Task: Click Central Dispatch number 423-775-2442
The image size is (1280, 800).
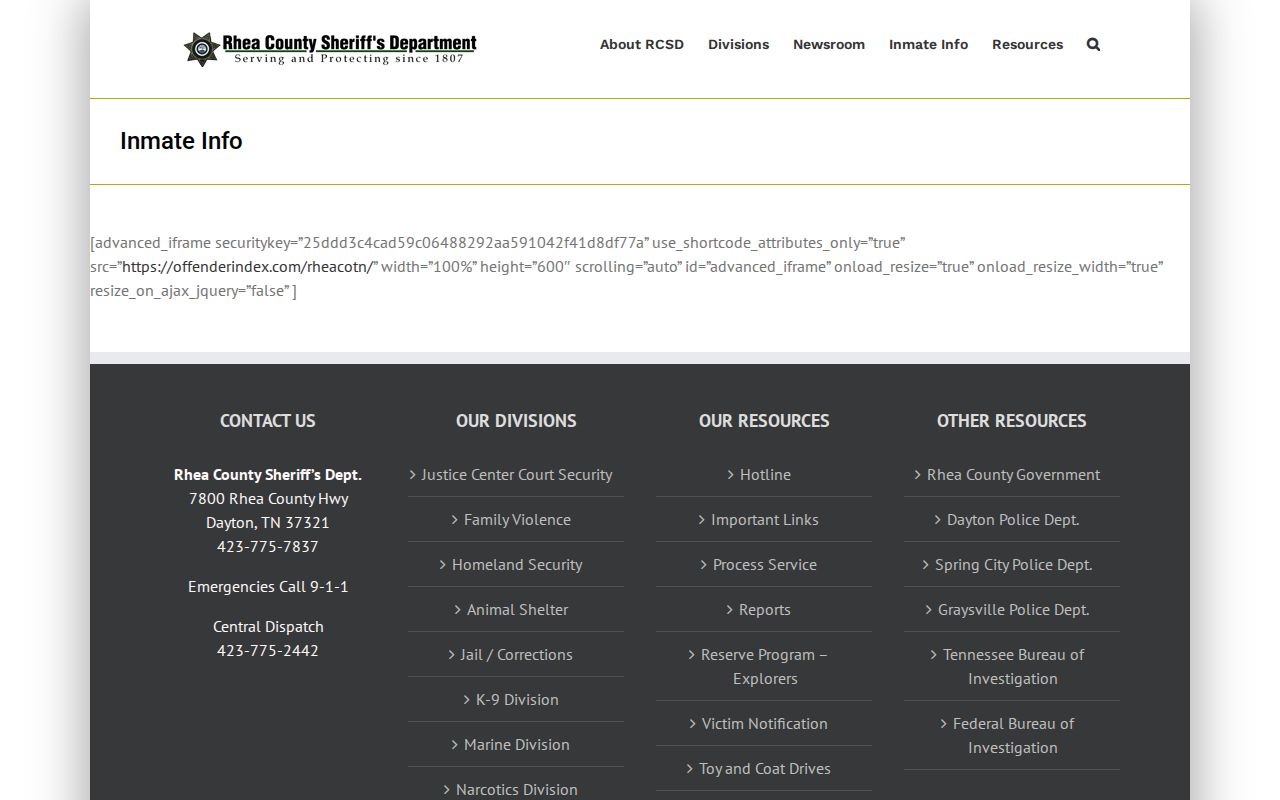Action: [268, 651]
